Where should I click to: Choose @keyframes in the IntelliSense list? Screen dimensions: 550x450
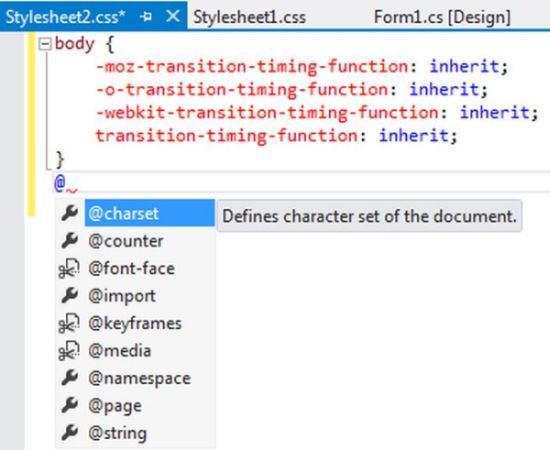click(x=135, y=323)
